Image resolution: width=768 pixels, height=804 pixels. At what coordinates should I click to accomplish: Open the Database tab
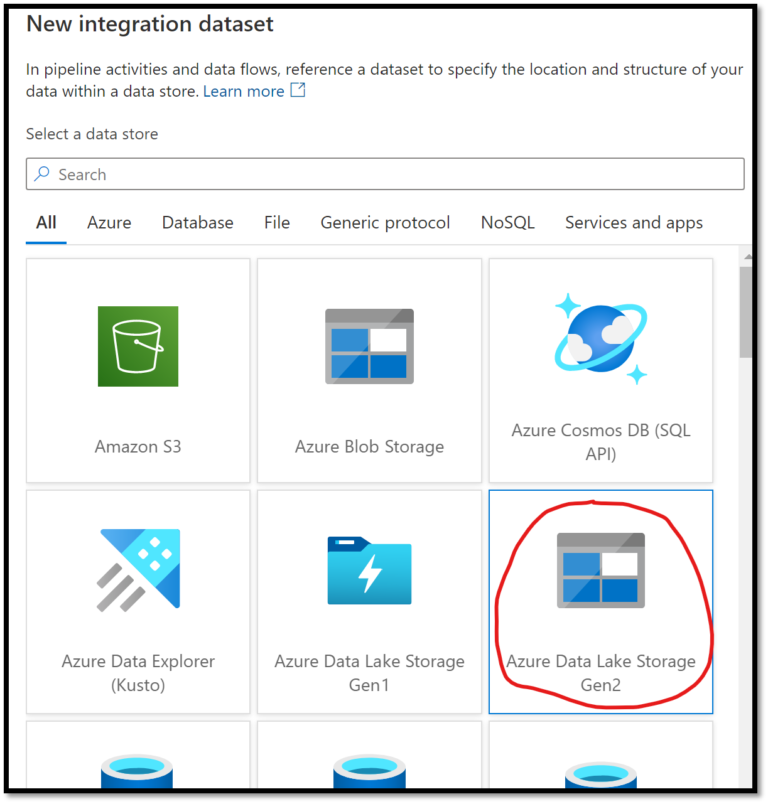(198, 223)
